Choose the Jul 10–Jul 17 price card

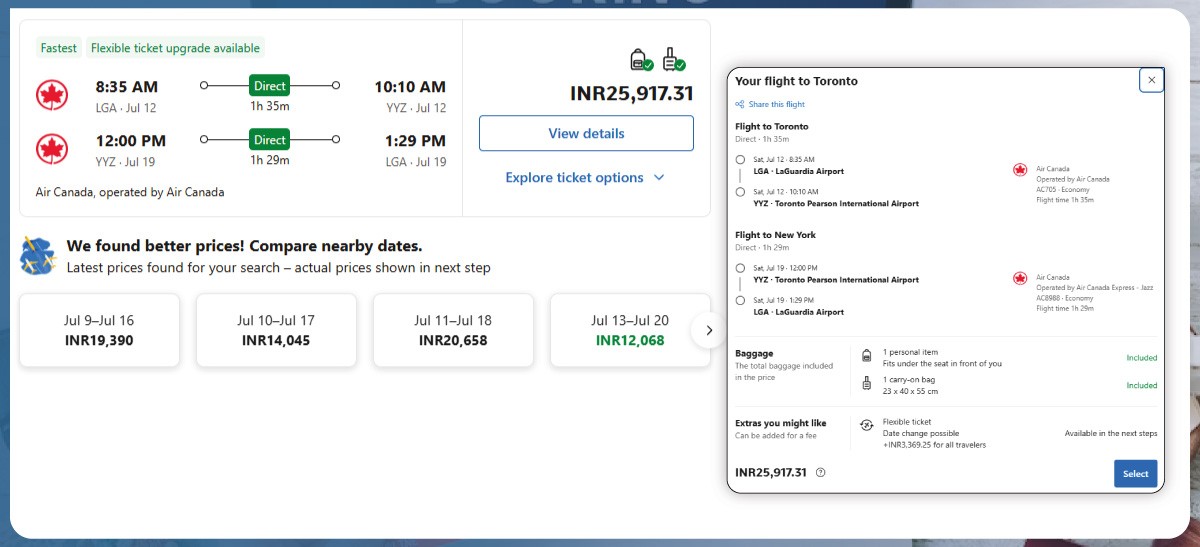(x=276, y=330)
